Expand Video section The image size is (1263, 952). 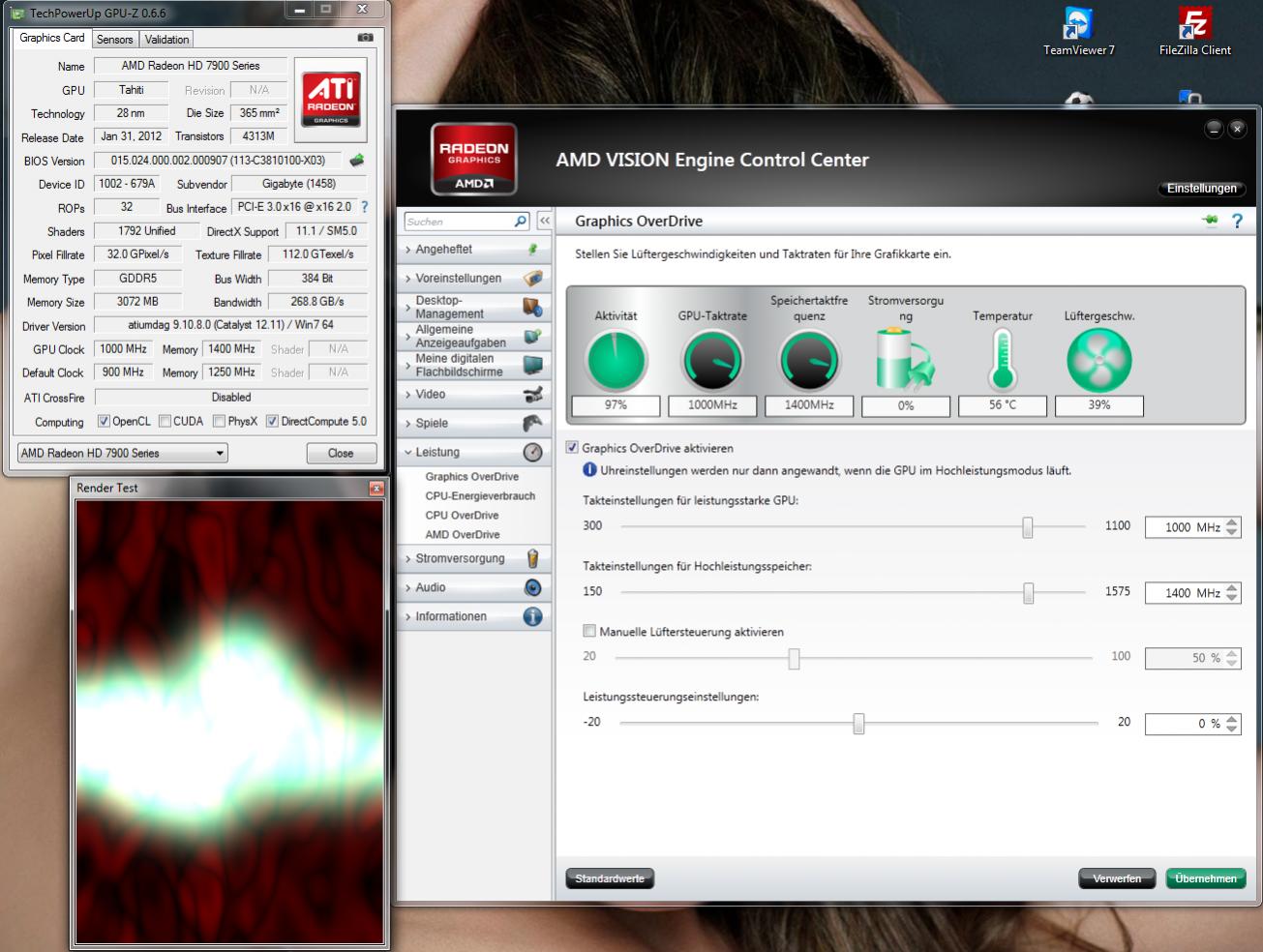coord(472,394)
